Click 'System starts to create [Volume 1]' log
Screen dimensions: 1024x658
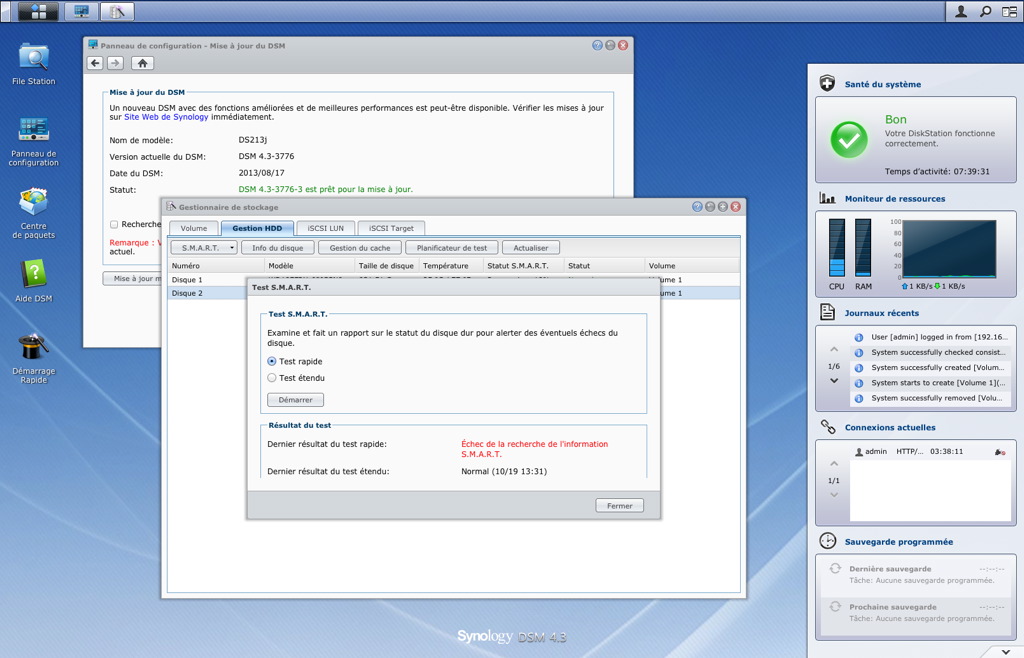click(931, 383)
